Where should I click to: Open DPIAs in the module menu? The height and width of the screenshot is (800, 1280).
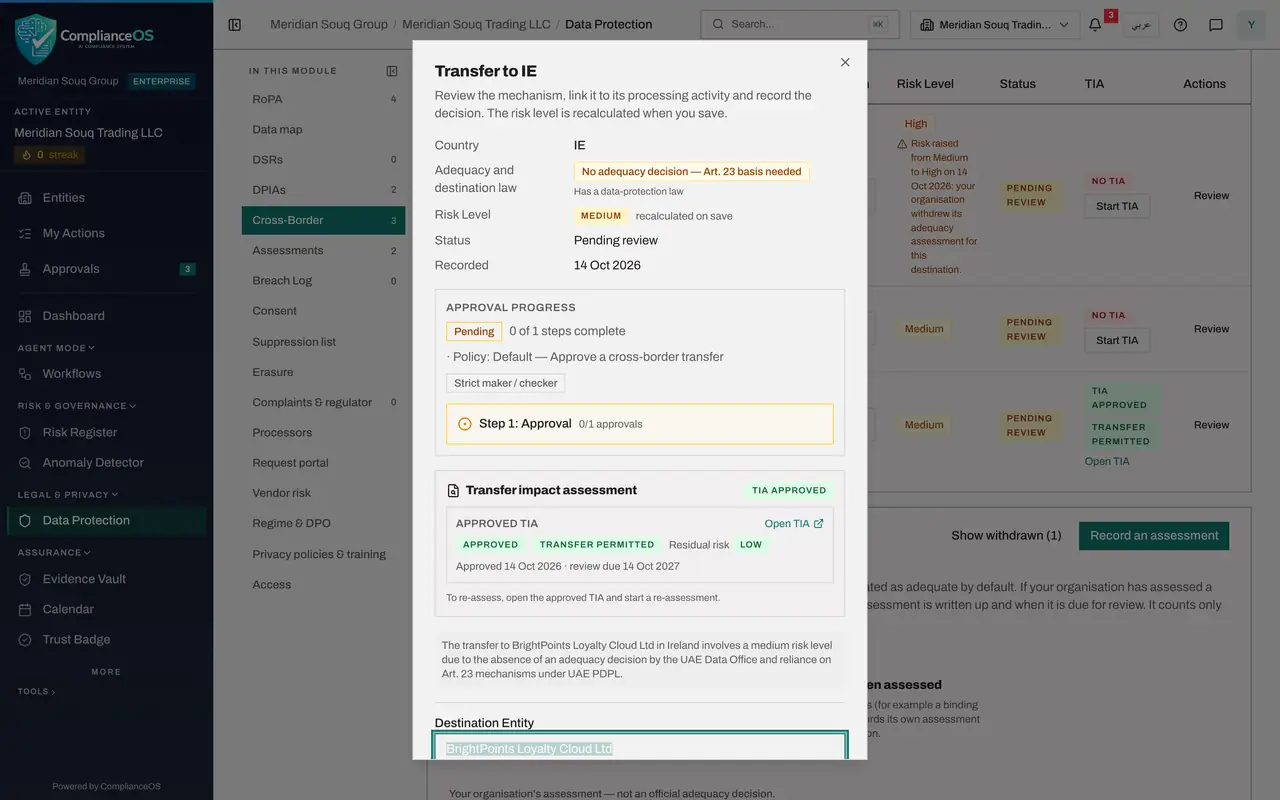[323, 190]
